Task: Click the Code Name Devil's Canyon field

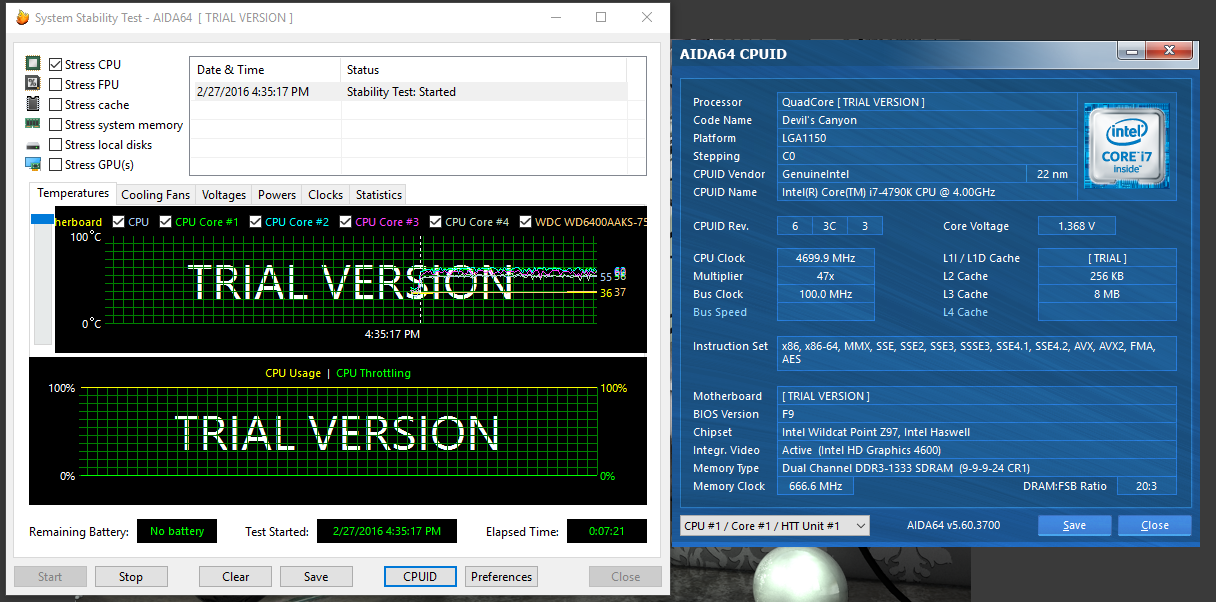Action: pos(928,120)
